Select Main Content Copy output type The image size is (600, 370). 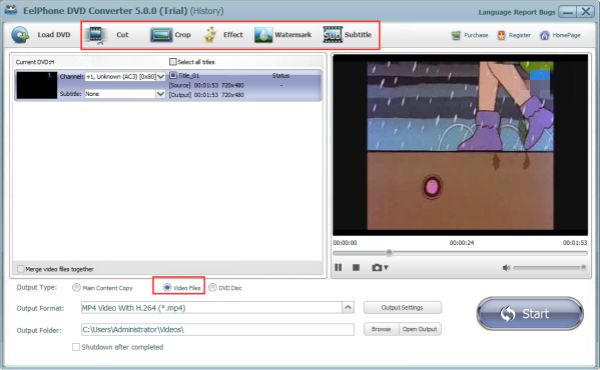click(76, 287)
